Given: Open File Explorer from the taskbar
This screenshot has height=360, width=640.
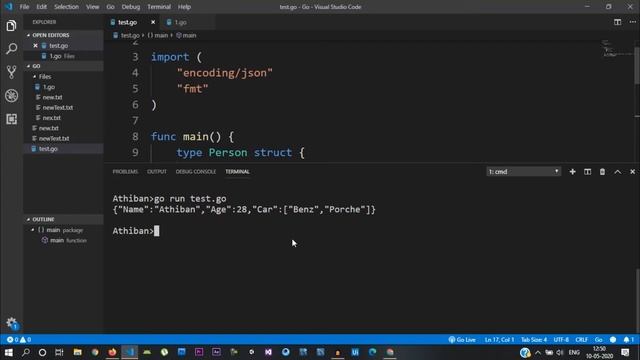Looking at the screenshot, I should 77,352.
